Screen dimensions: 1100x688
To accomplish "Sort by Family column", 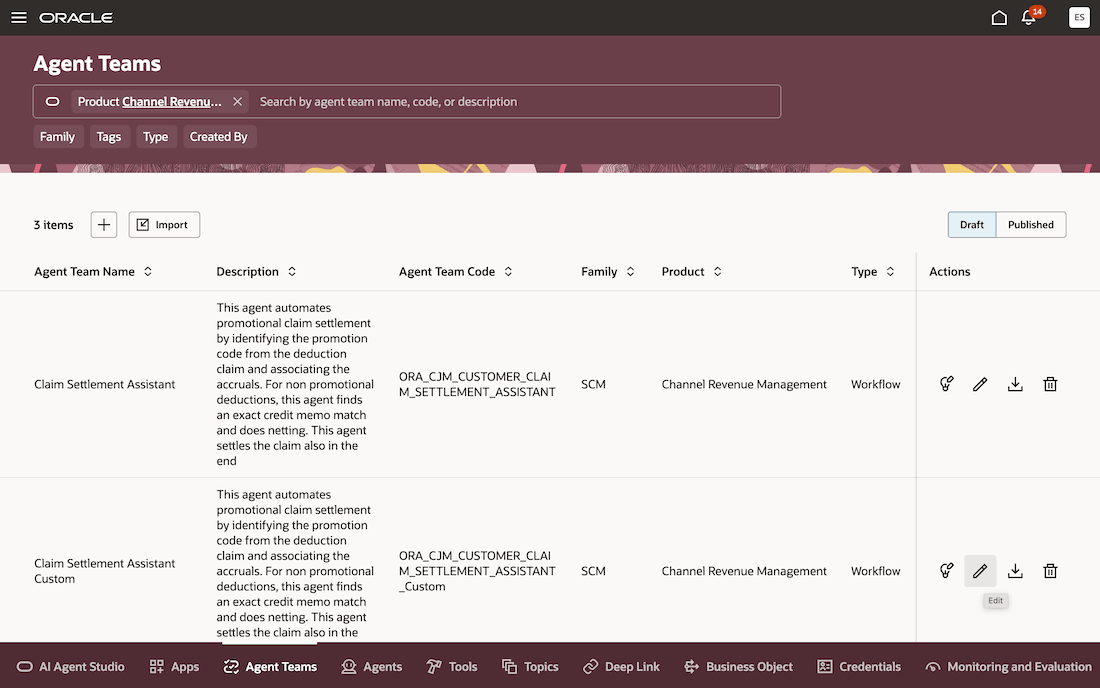I will [x=631, y=271].
